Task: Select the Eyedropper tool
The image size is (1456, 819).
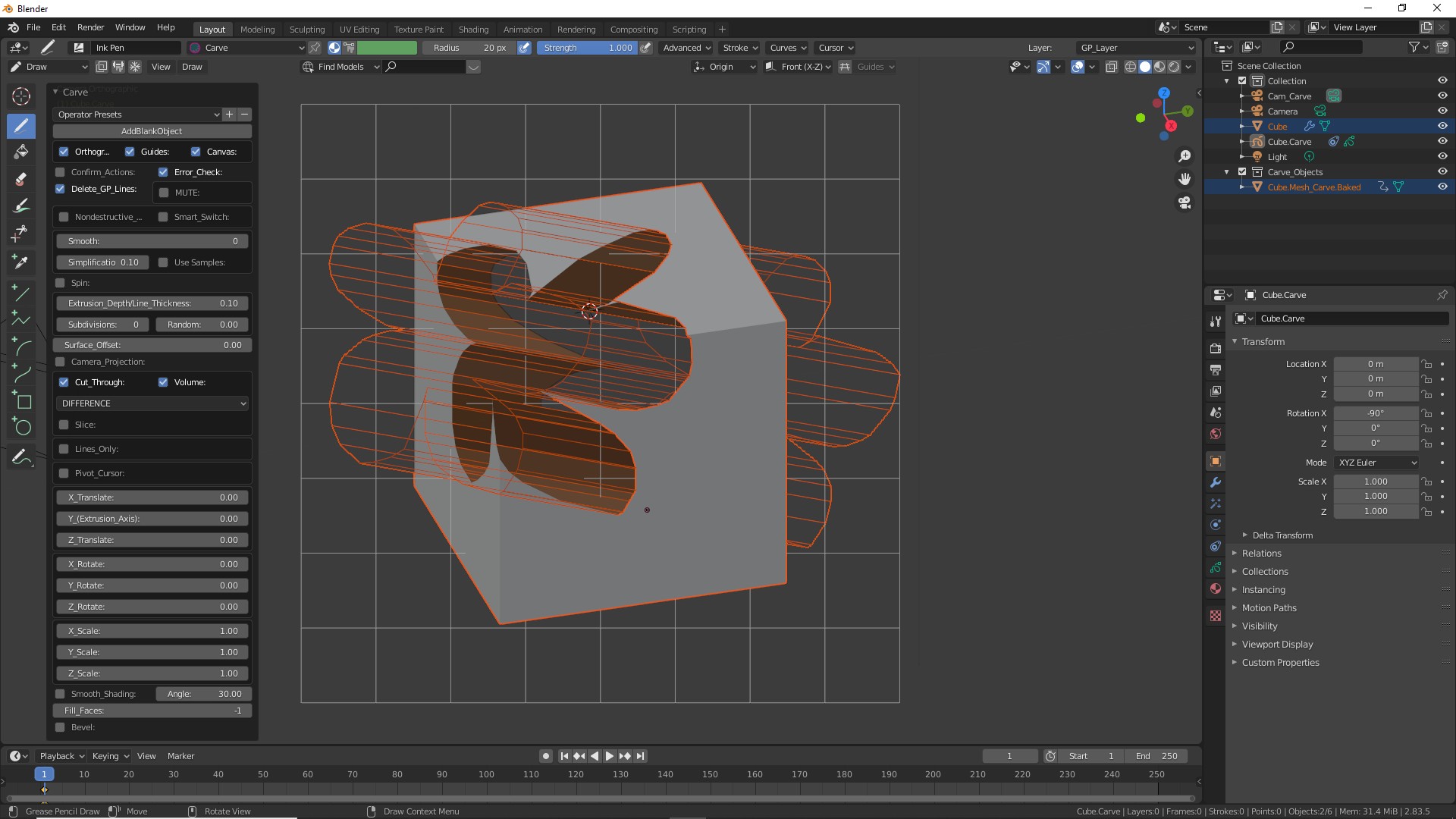Action: (21, 262)
